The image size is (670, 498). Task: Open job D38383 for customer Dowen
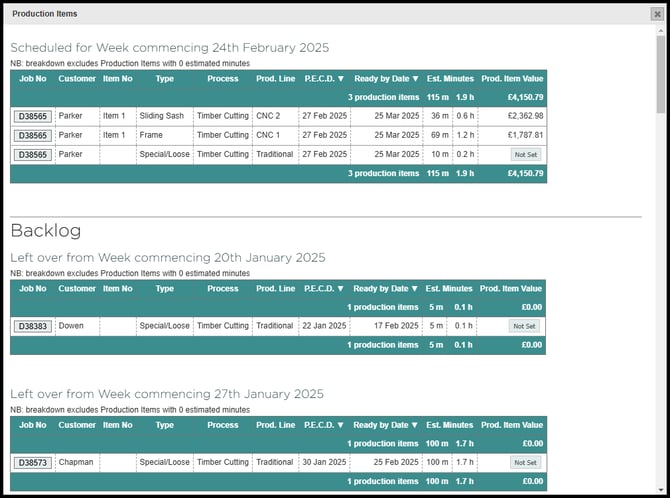pyautogui.click(x=33, y=326)
